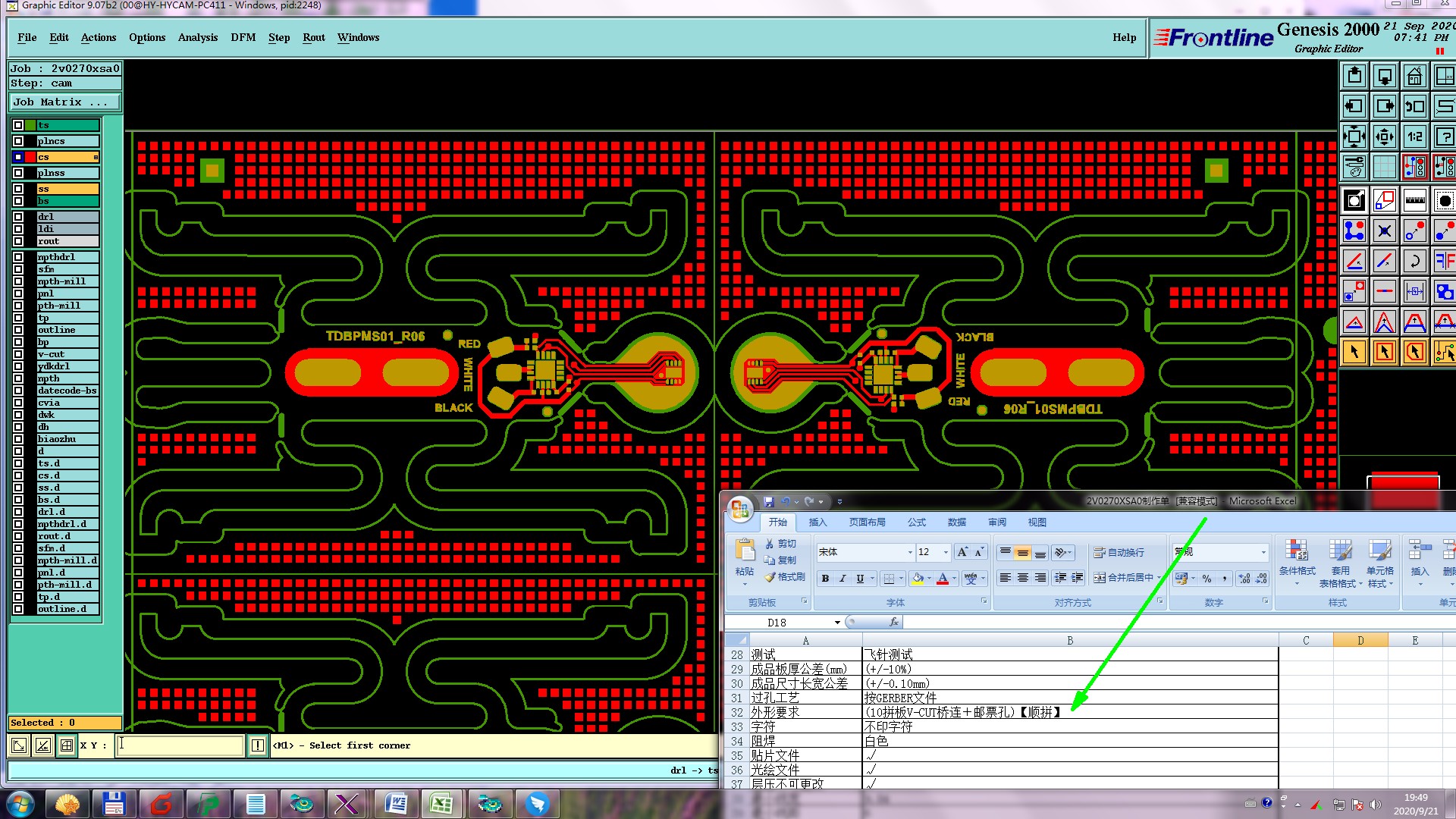Open the grid display icon
1456x819 pixels.
1384,167
